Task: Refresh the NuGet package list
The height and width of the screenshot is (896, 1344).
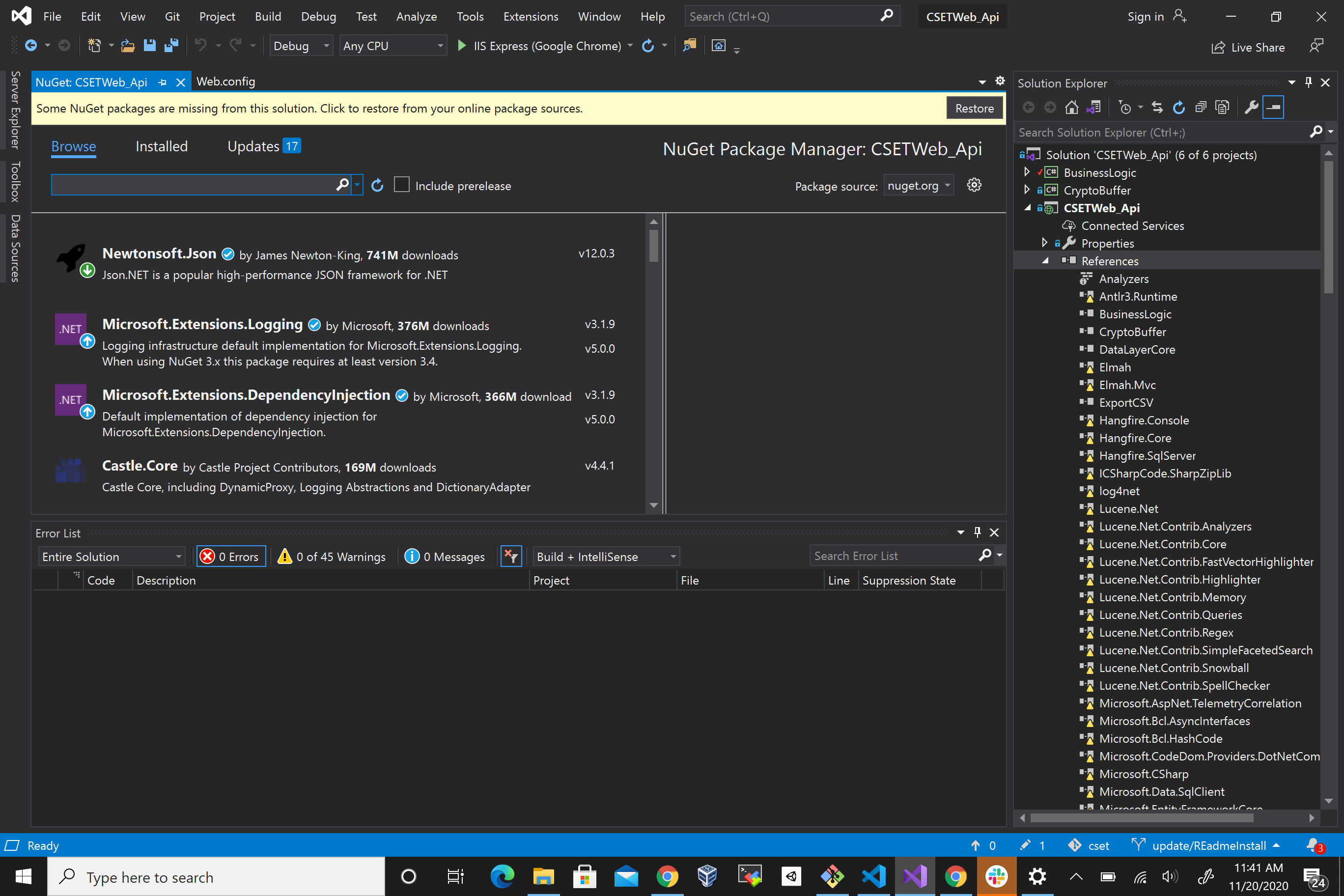Action: 377,185
